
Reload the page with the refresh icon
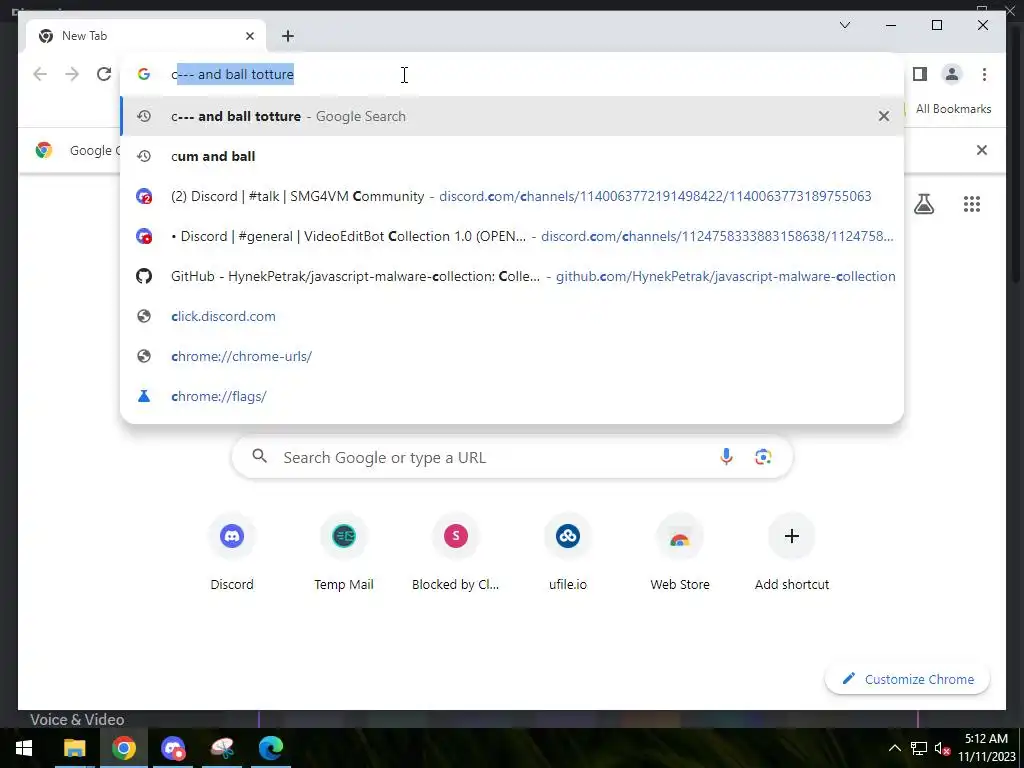(x=104, y=74)
